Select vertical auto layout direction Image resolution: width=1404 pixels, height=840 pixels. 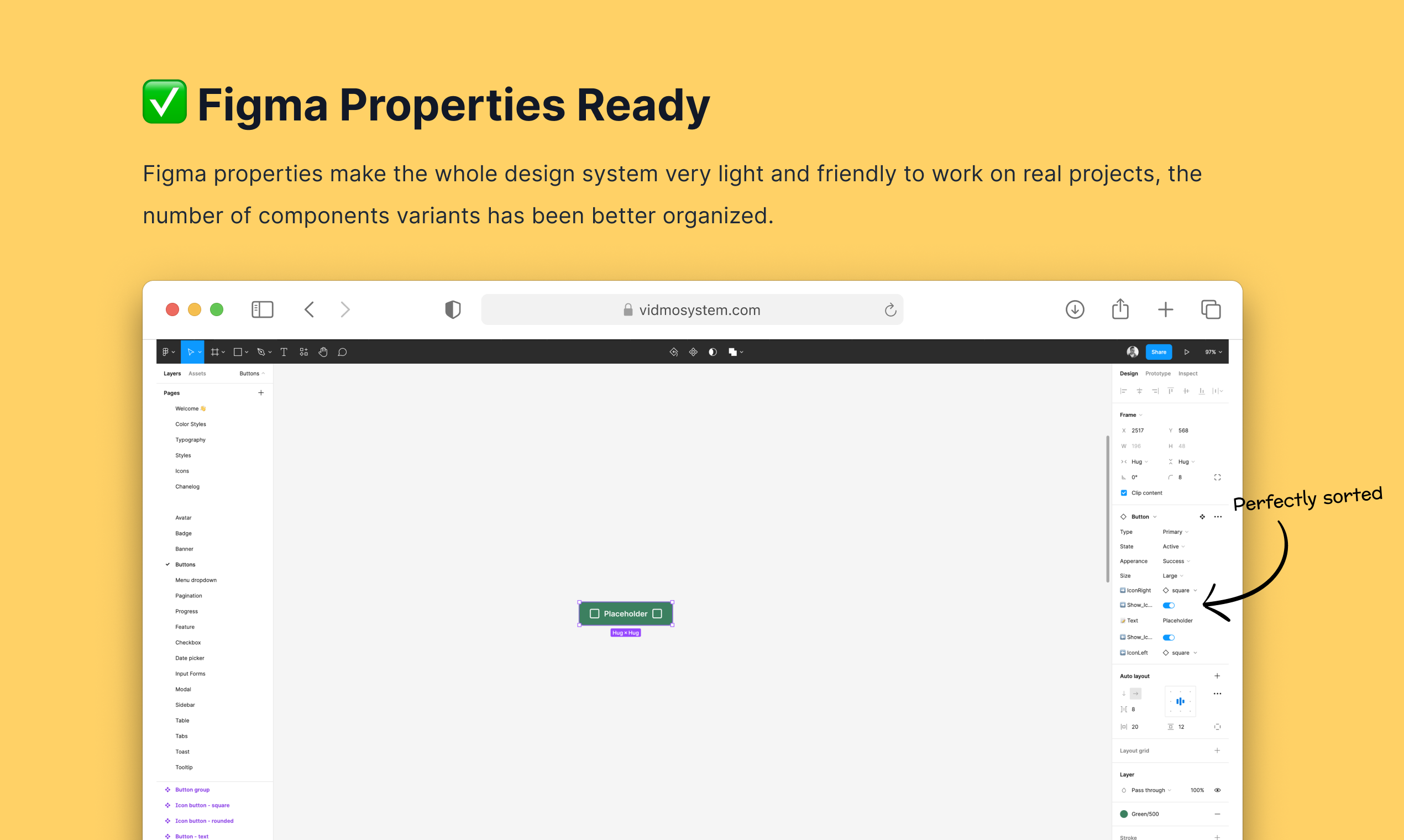point(1124,694)
